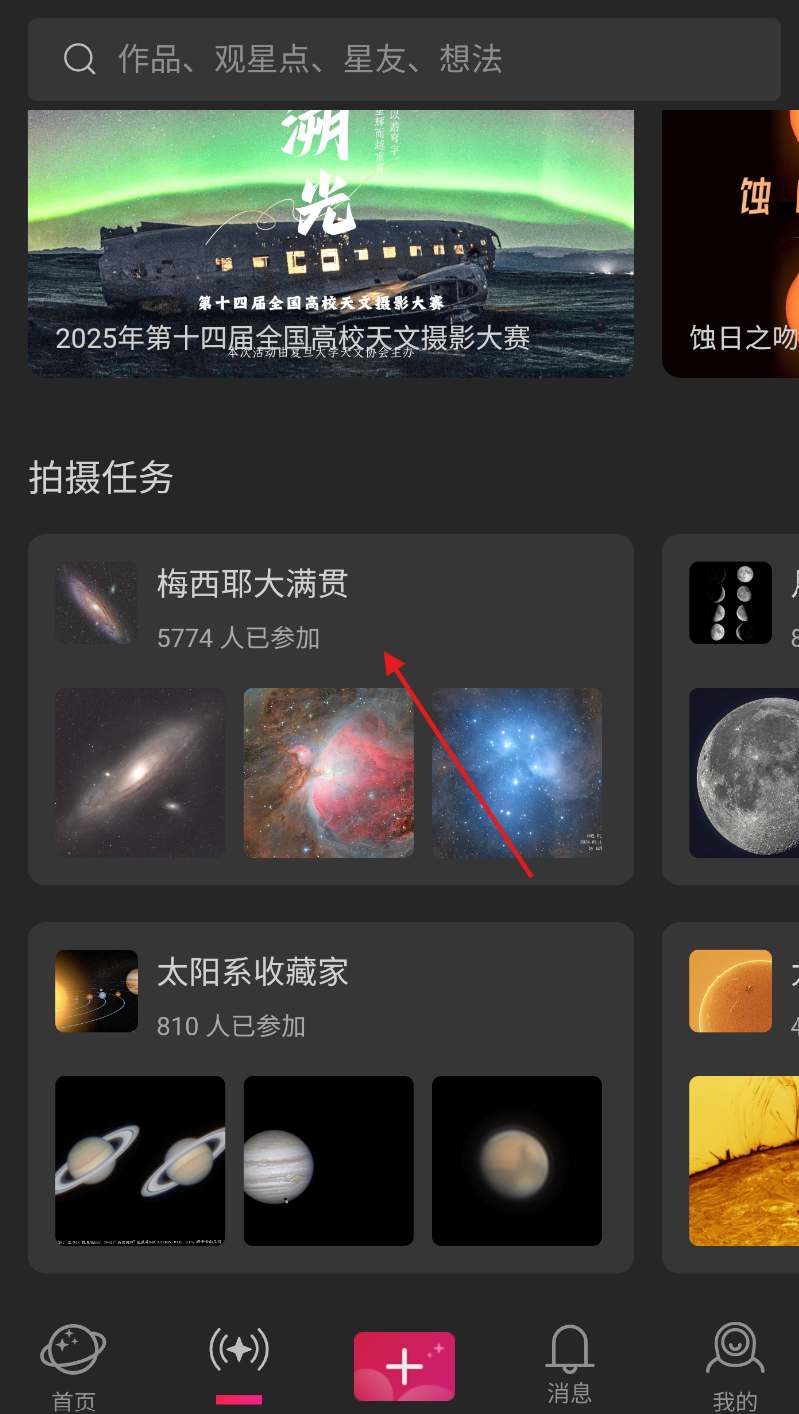View the Andromeda galaxy photo thumbnail

(x=140, y=773)
